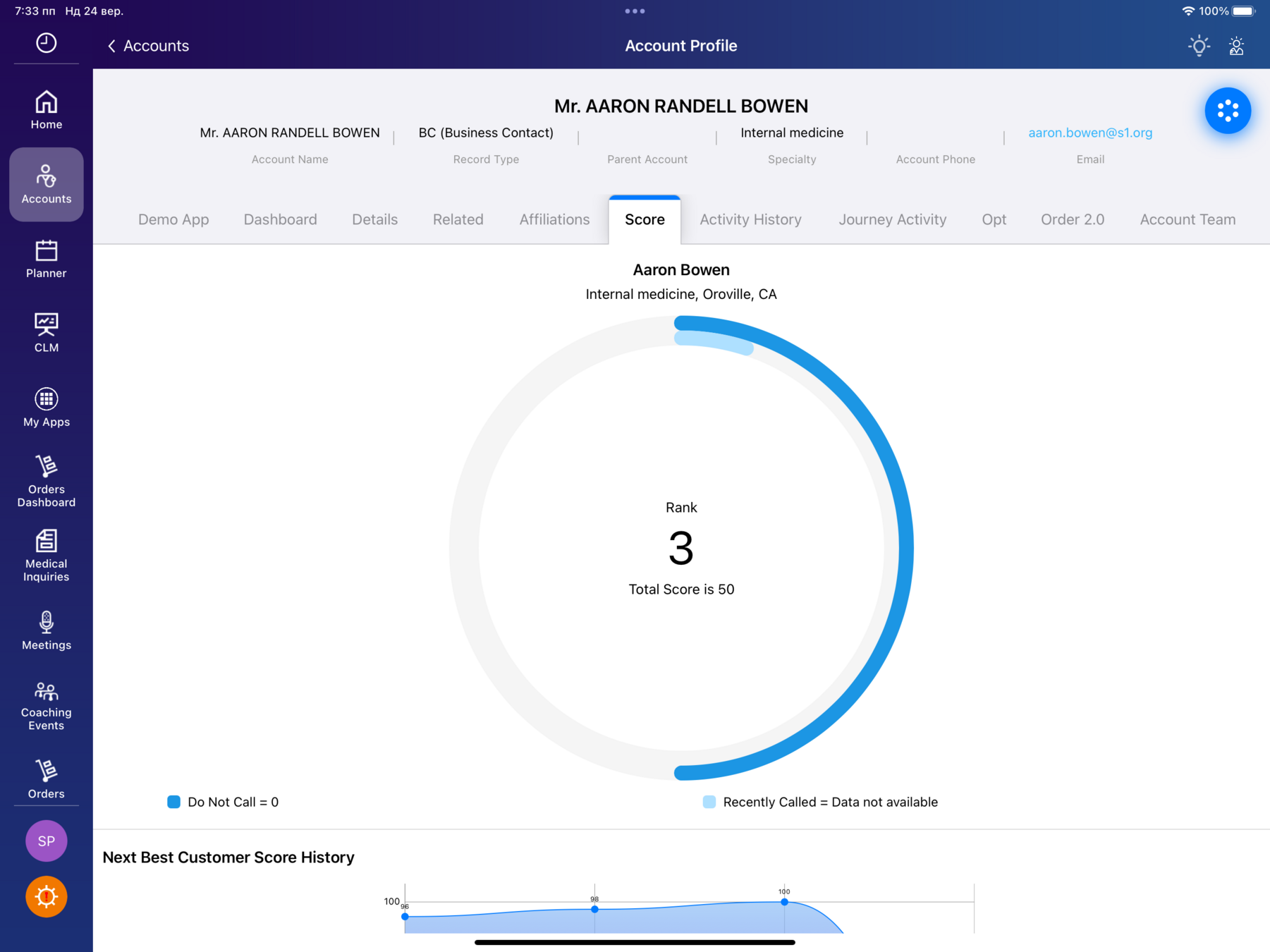1270x952 pixels.
Task: Open the recent history clock icon
Action: (x=47, y=43)
